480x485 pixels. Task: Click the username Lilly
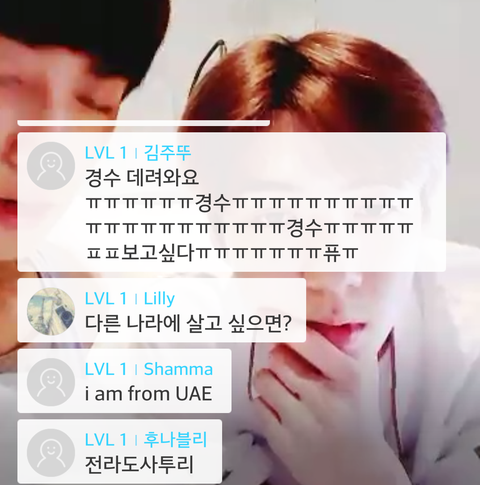(159, 298)
